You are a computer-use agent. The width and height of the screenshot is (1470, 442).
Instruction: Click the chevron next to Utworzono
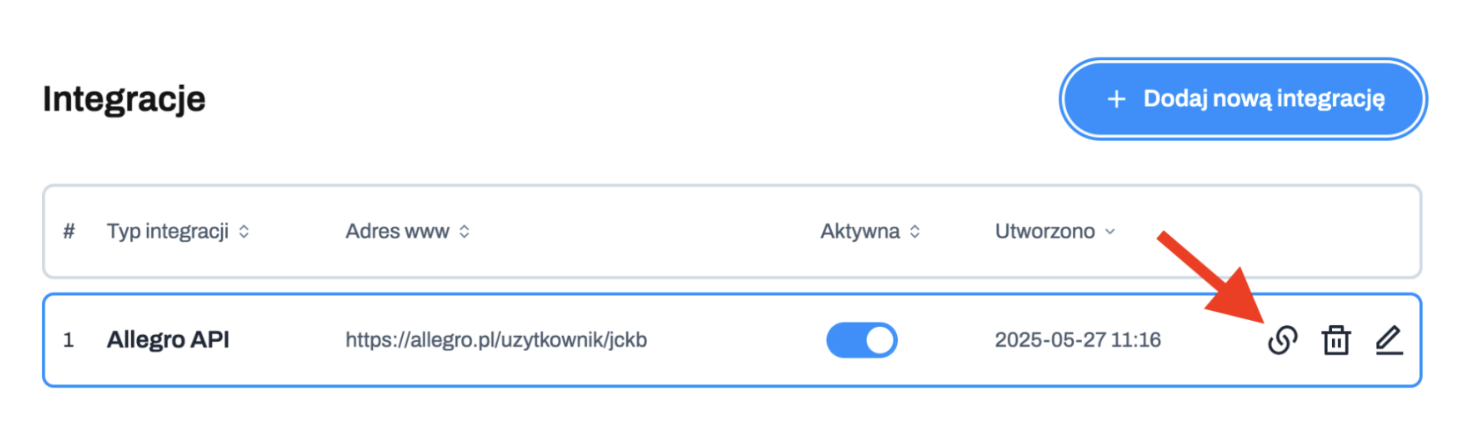1109,232
